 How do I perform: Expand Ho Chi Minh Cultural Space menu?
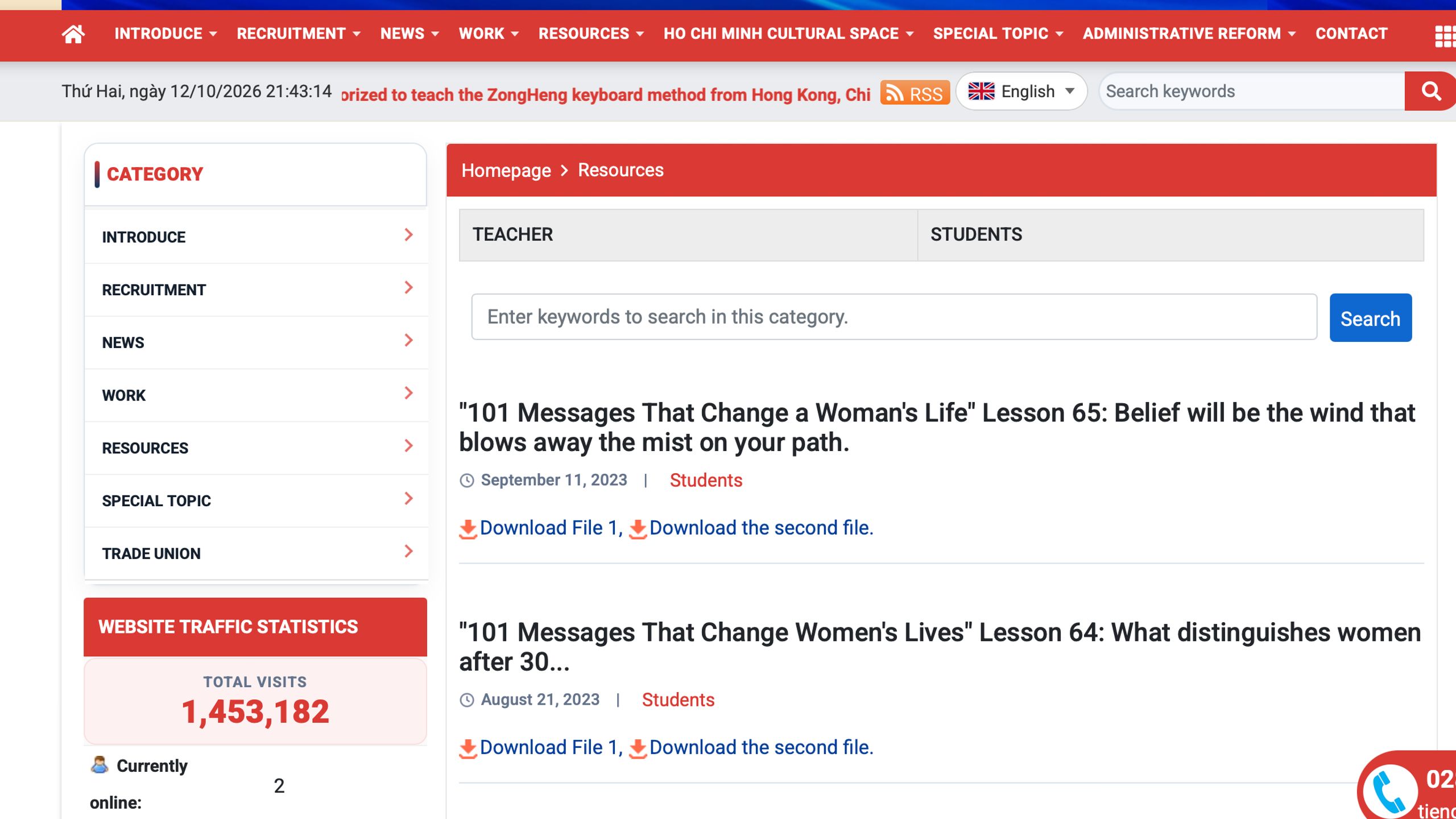[788, 34]
